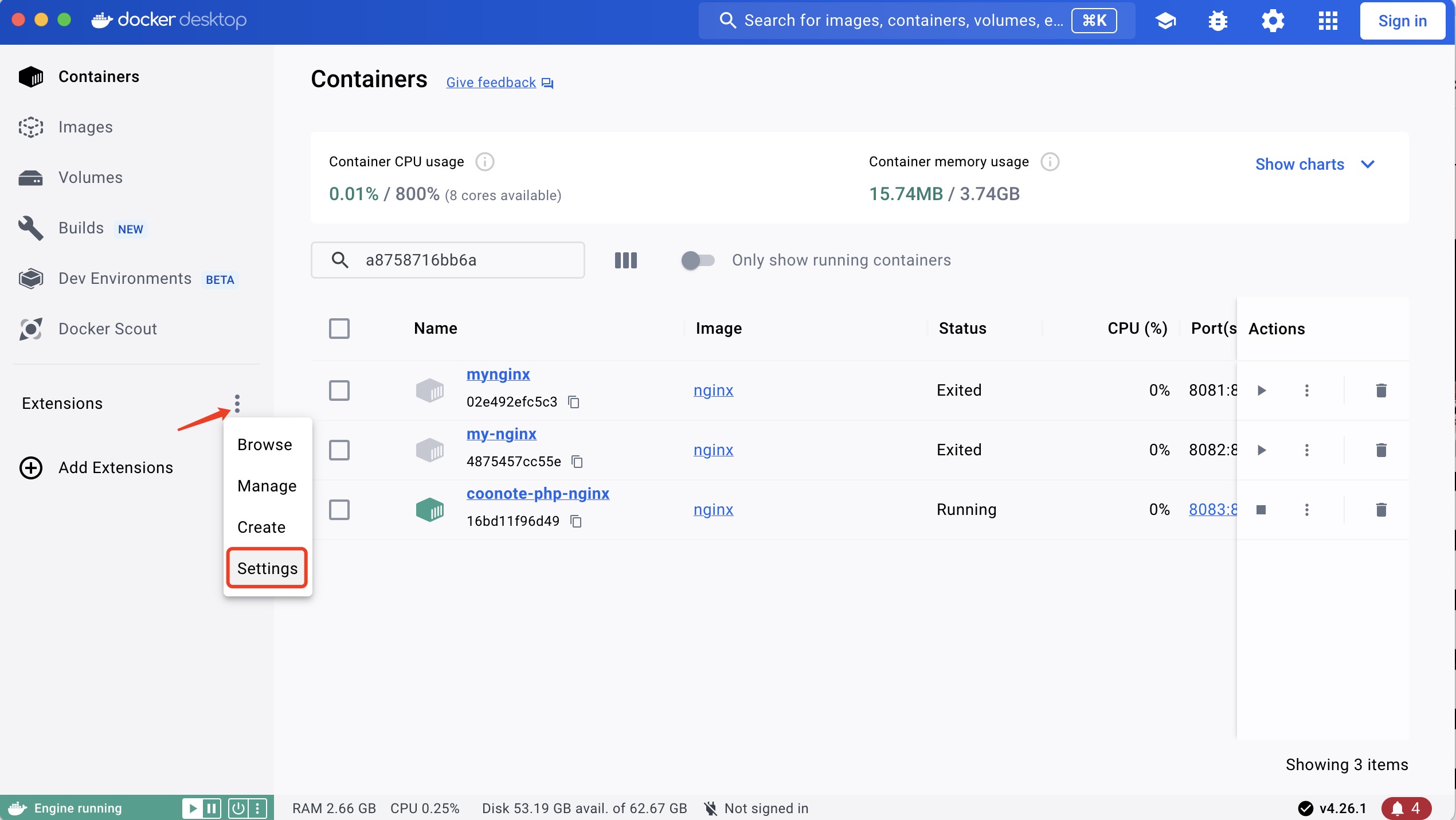
Task: Open nginx image link in coonote-php-nginx row
Action: (x=713, y=510)
